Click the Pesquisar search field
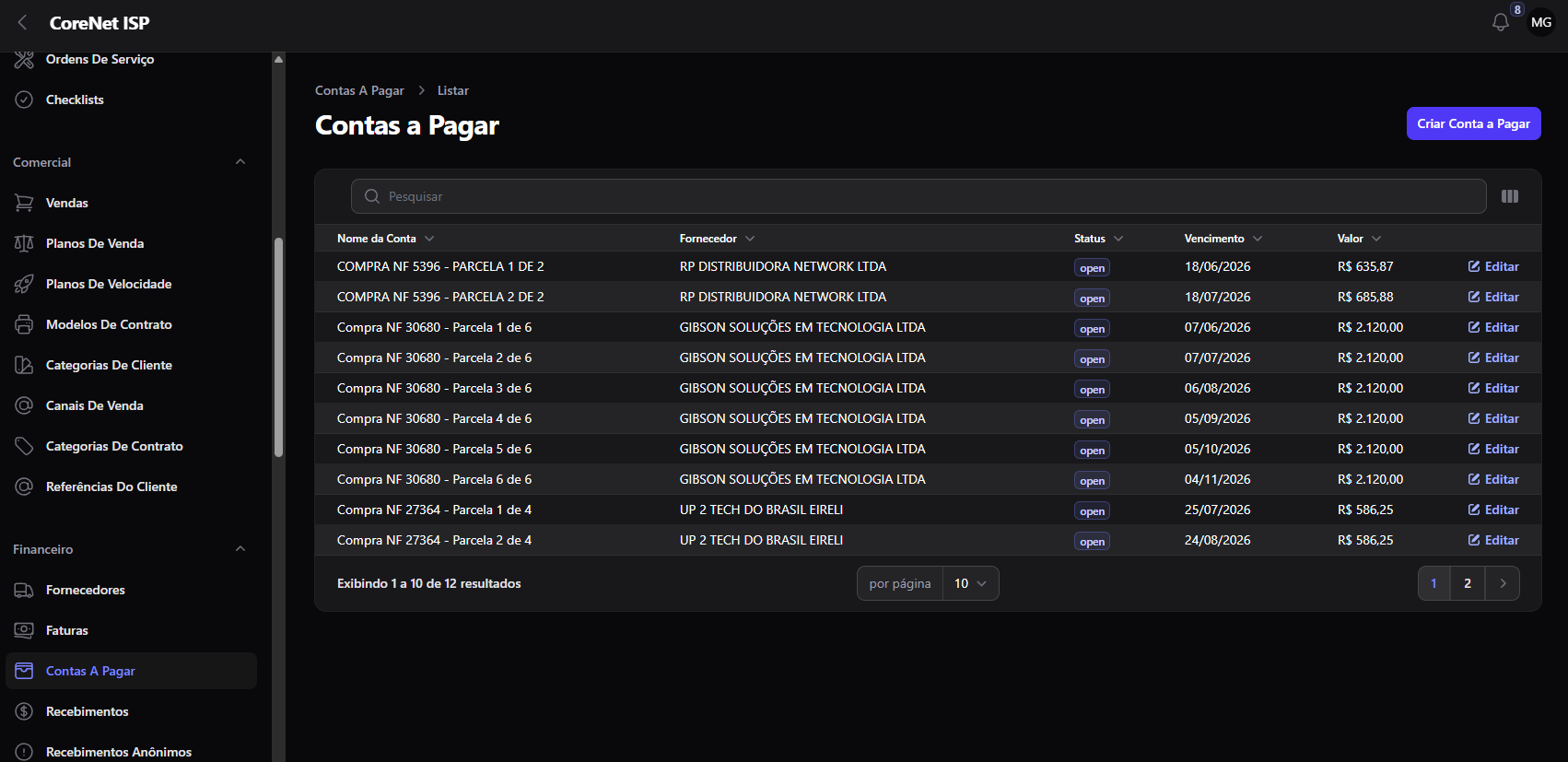 (919, 196)
